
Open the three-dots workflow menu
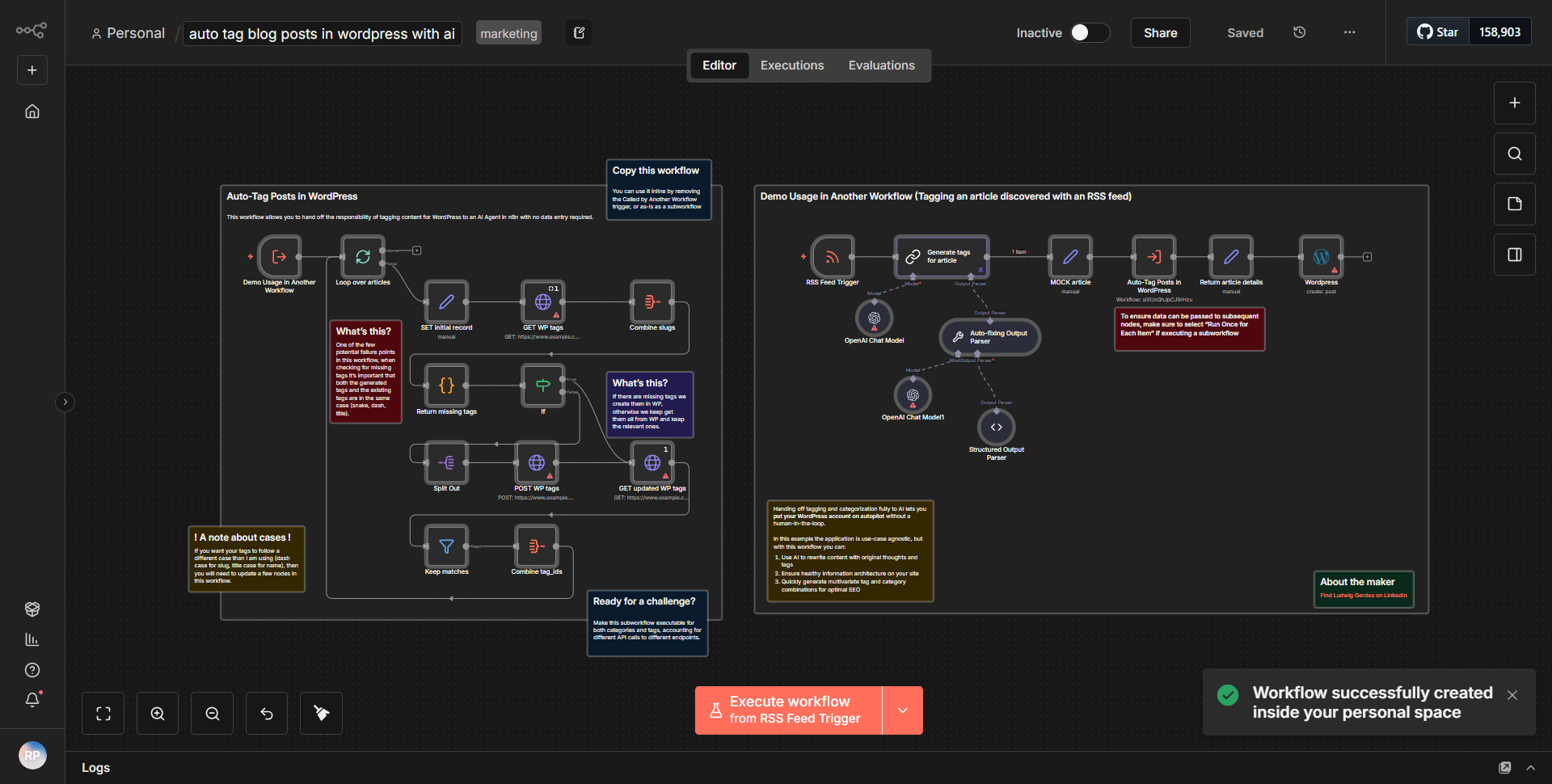1349,32
